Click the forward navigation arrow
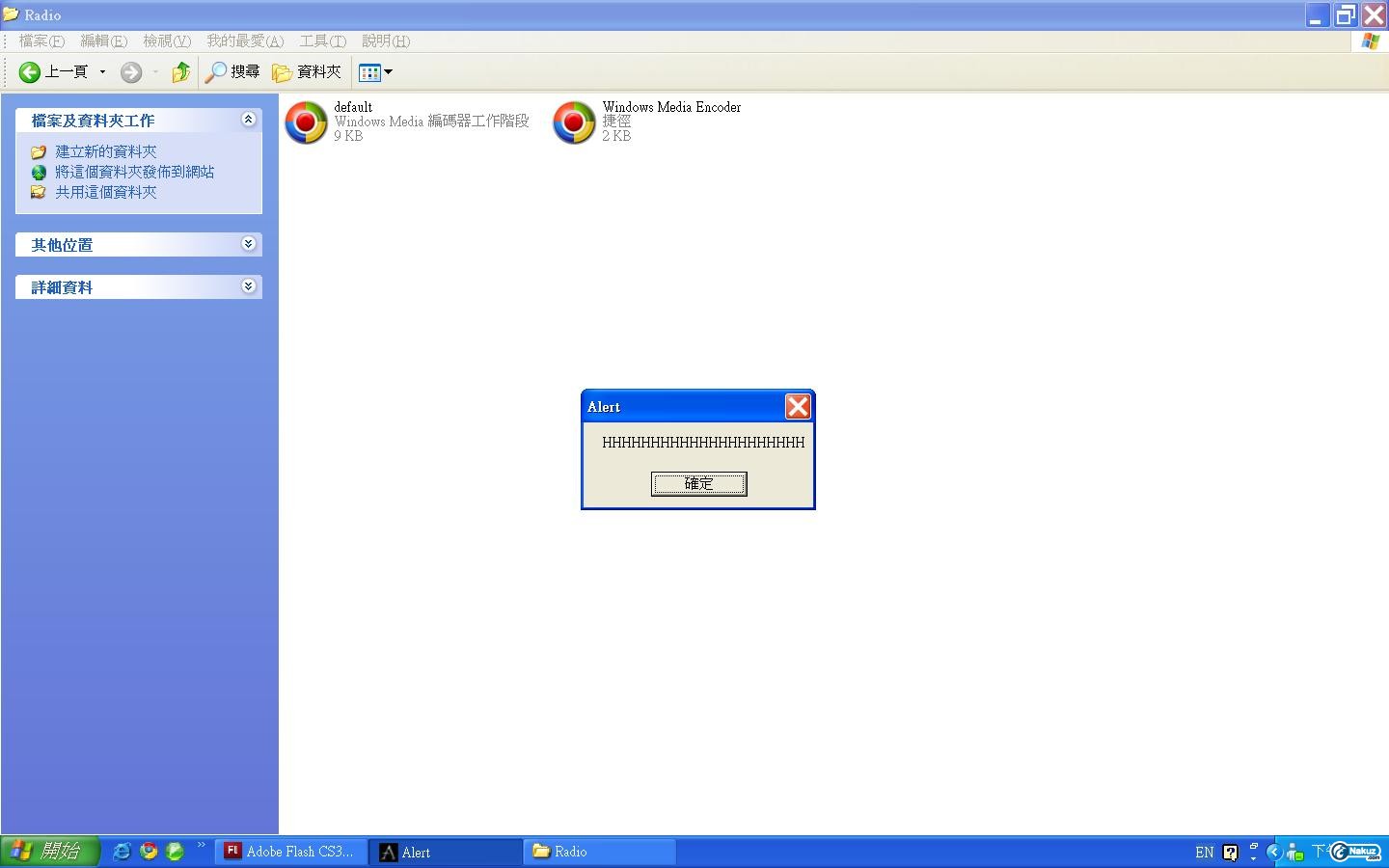 click(131, 71)
